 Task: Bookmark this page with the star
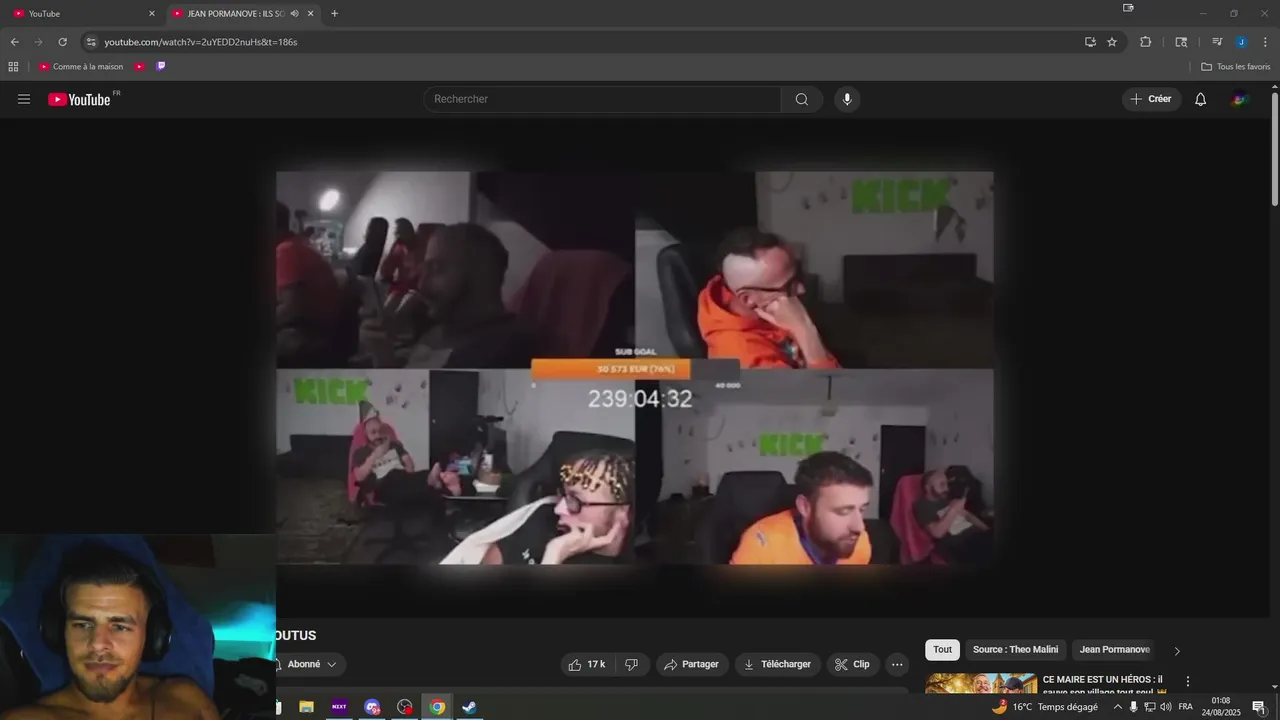pos(1112,42)
